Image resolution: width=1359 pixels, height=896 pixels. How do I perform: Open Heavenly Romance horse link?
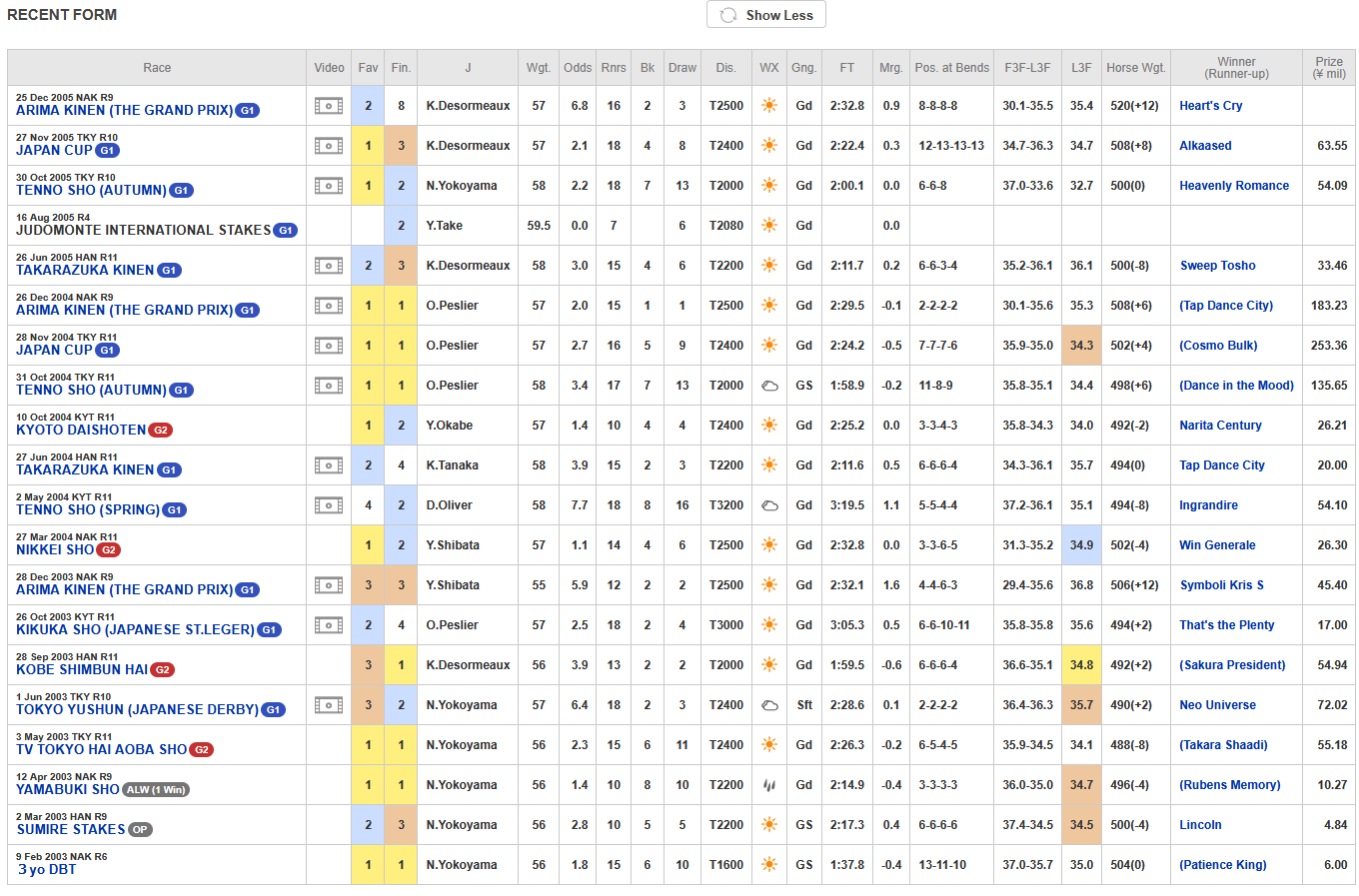(1234, 186)
